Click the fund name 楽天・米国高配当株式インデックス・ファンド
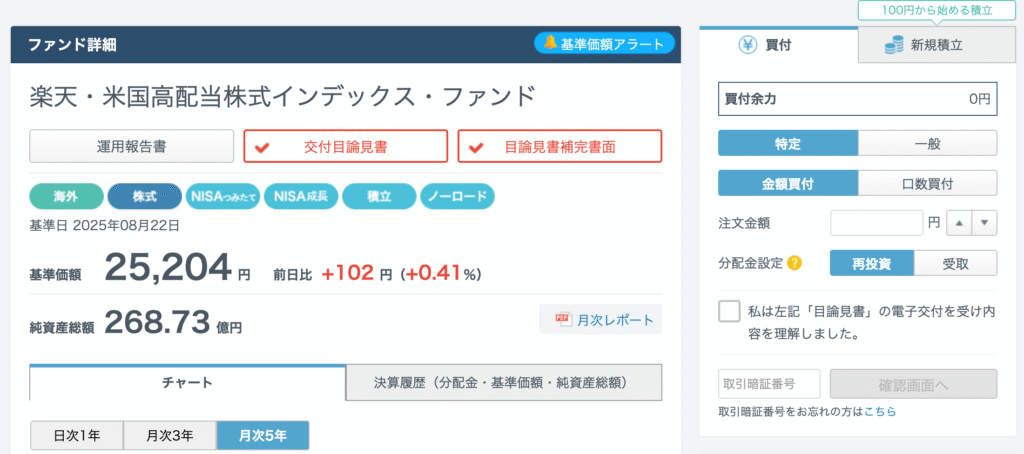 282,97
